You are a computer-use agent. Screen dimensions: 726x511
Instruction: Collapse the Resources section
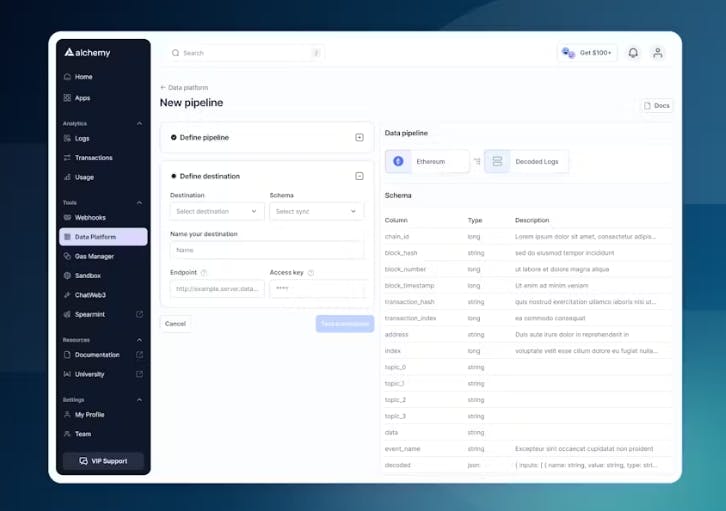point(139,340)
